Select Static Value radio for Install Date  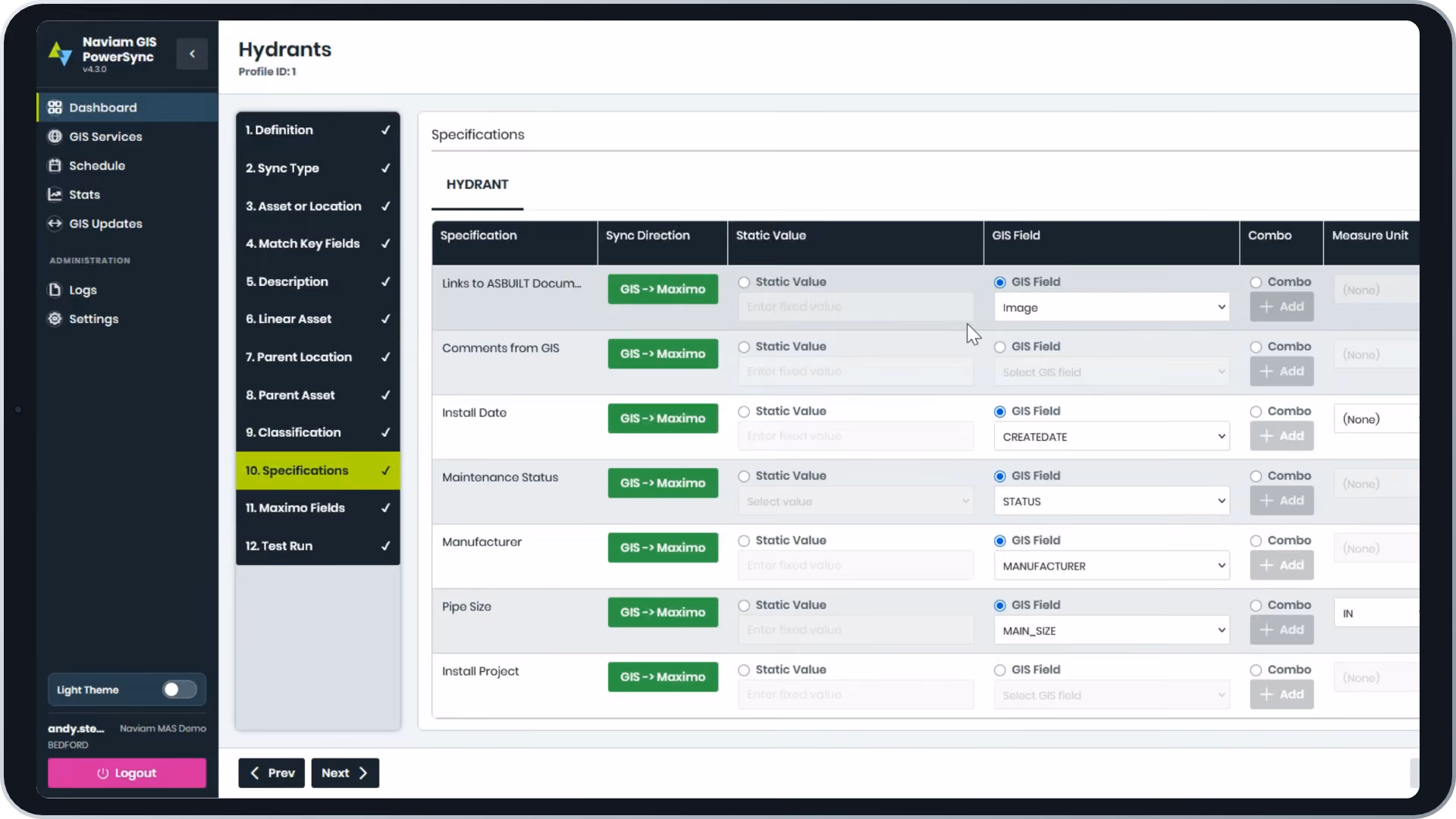(x=744, y=412)
